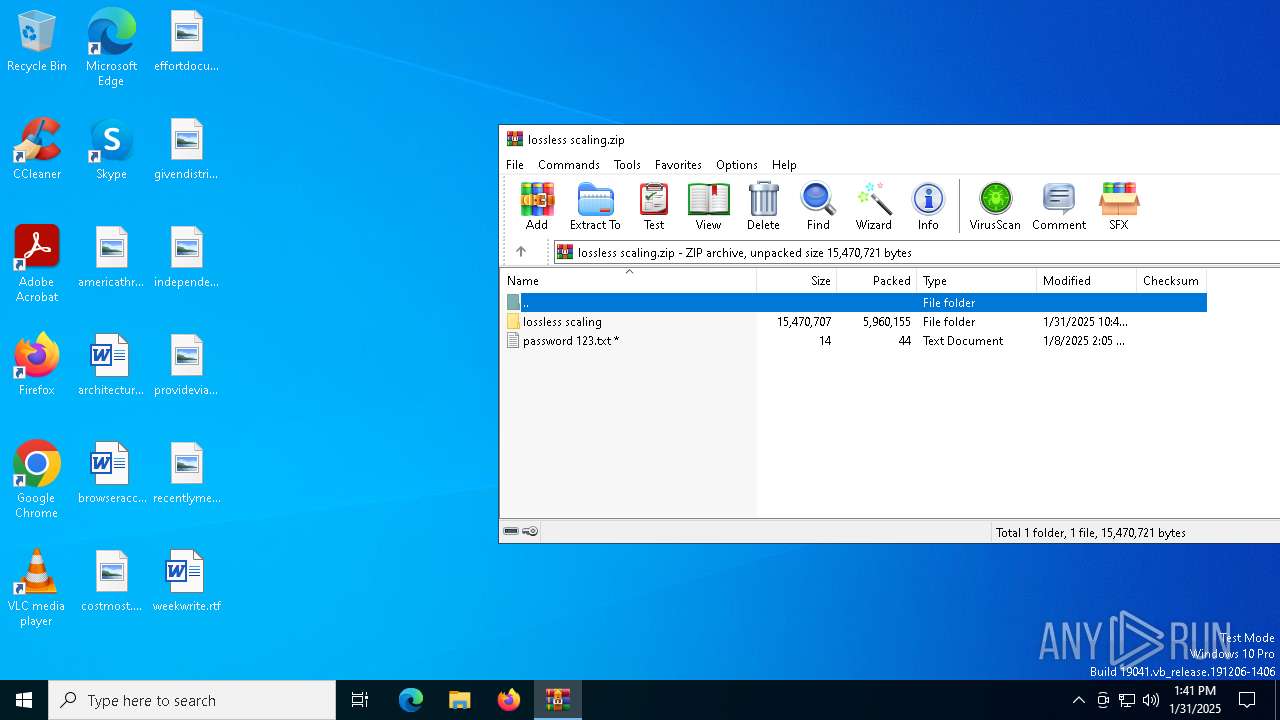Screen dimensions: 1280x720
Task: Open the Help menu
Action: click(784, 165)
